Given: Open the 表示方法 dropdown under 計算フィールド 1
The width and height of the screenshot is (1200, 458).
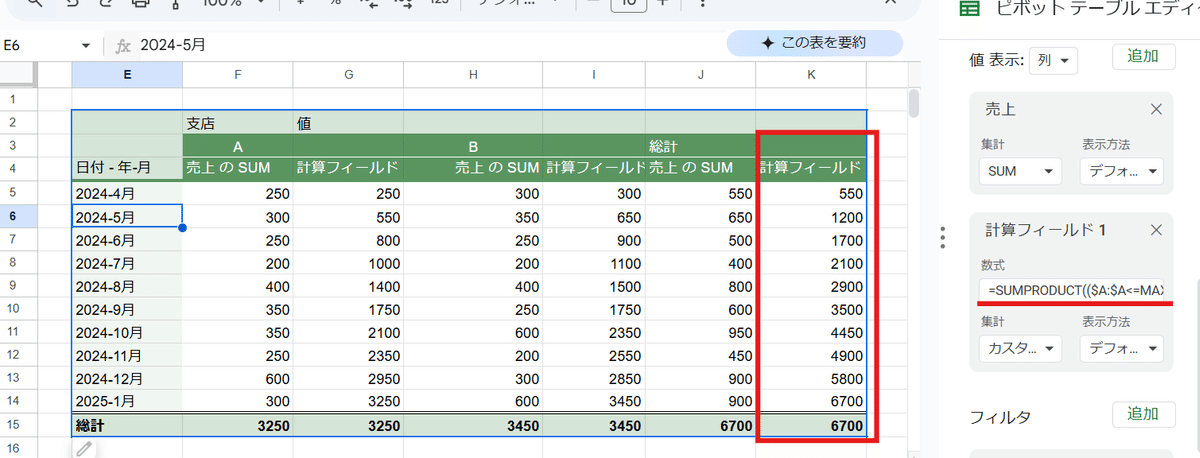Looking at the screenshot, I should point(1122,348).
